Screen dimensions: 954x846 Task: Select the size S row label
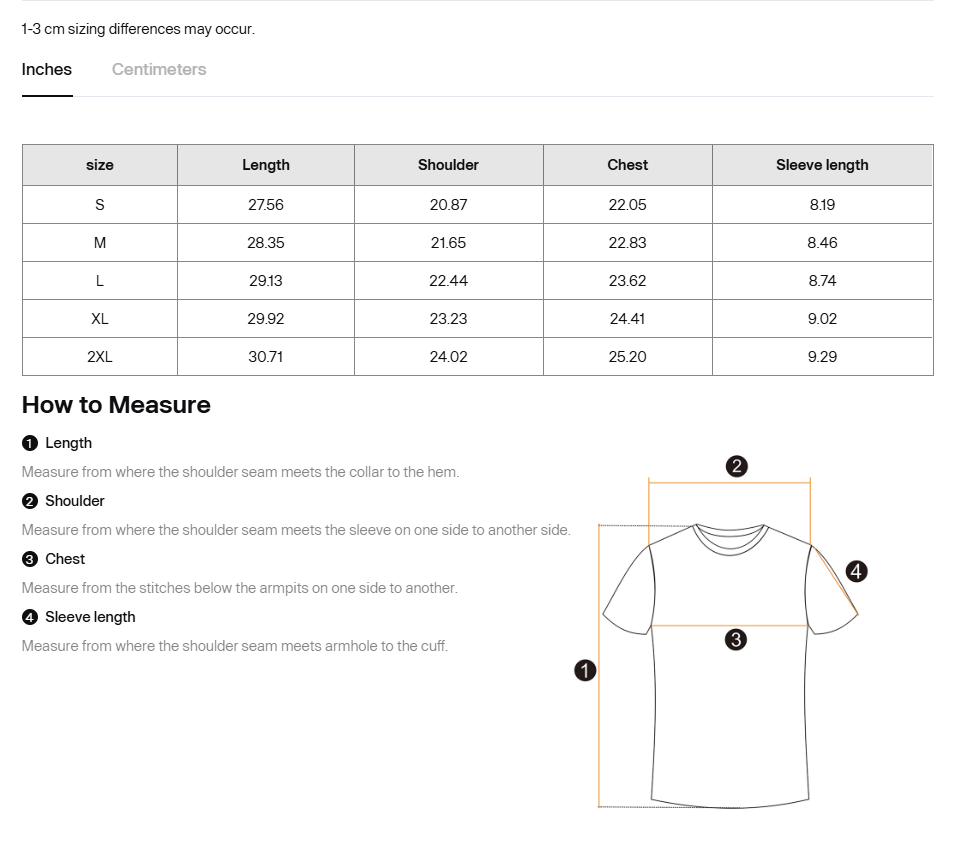(x=100, y=205)
